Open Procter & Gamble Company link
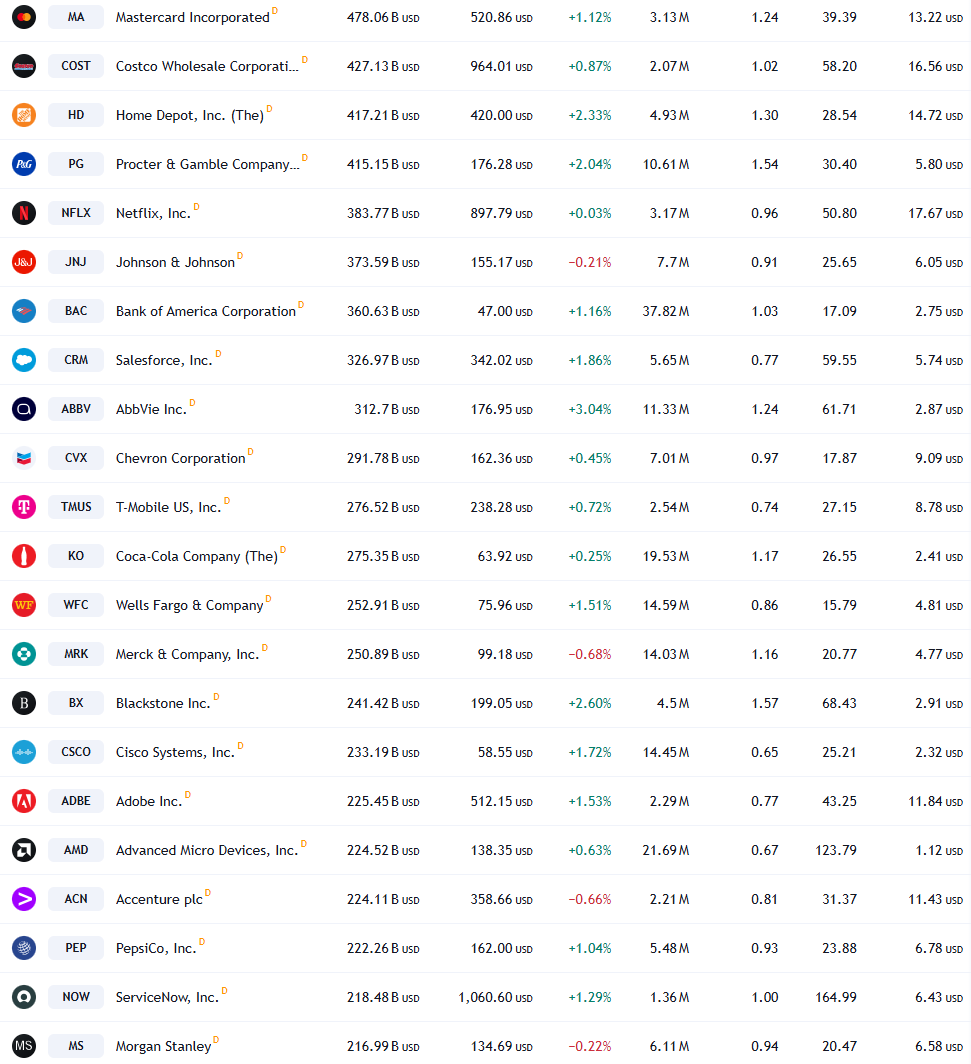The width and height of the screenshot is (971, 1064). click(x=207, y=164)
